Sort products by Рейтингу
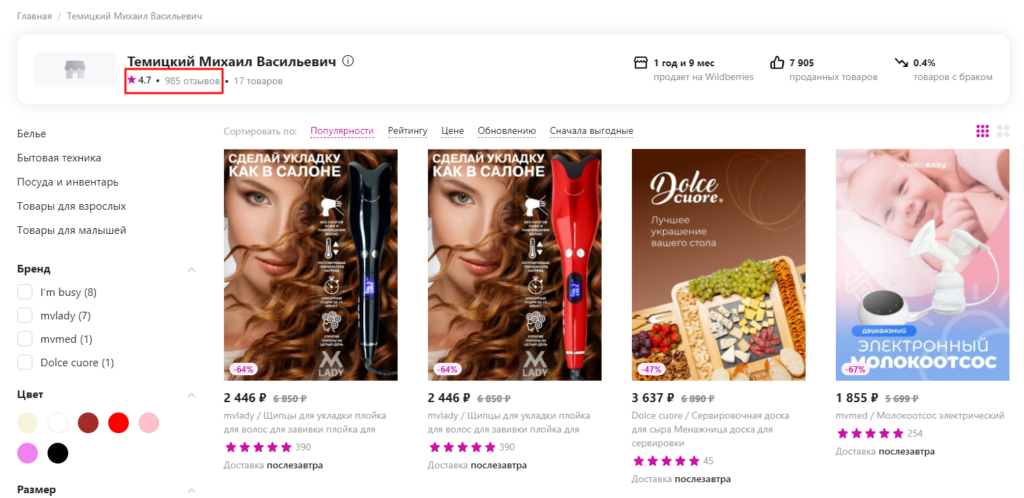This screenshot has height=498, width=1024. click(x=408, y=131)
